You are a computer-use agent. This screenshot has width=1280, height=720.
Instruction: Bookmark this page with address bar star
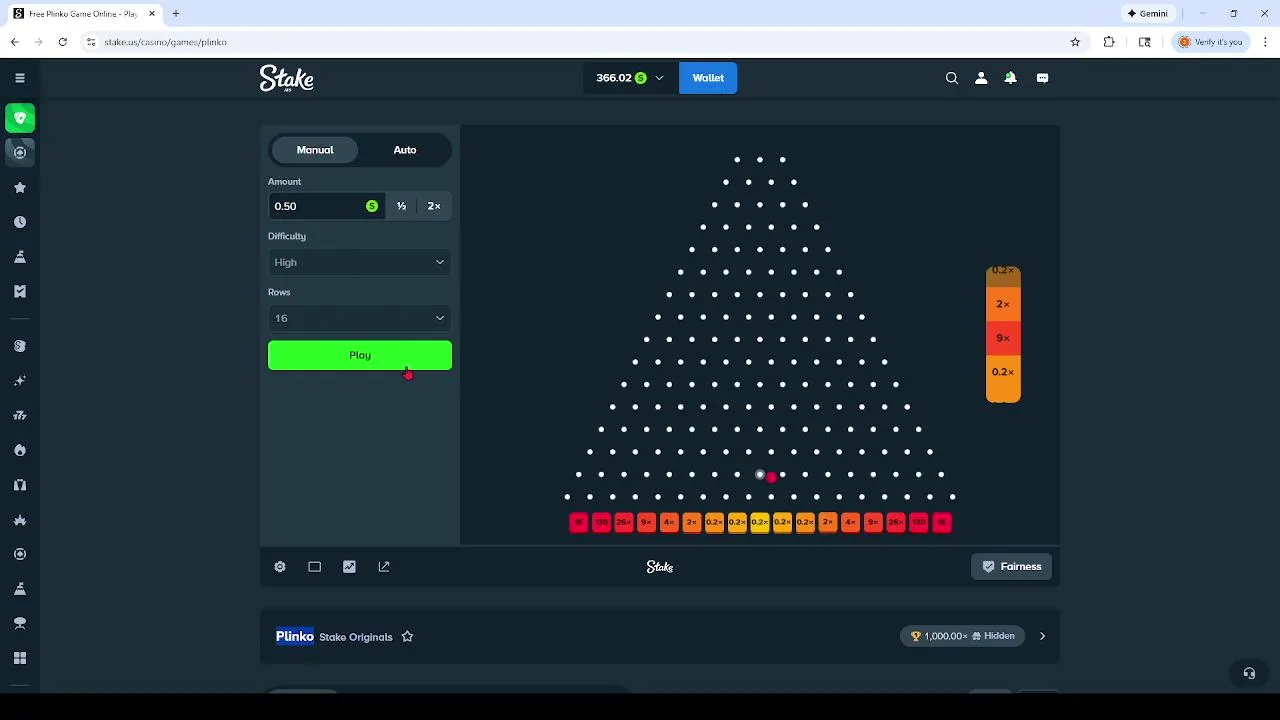tap(1076, 42)
